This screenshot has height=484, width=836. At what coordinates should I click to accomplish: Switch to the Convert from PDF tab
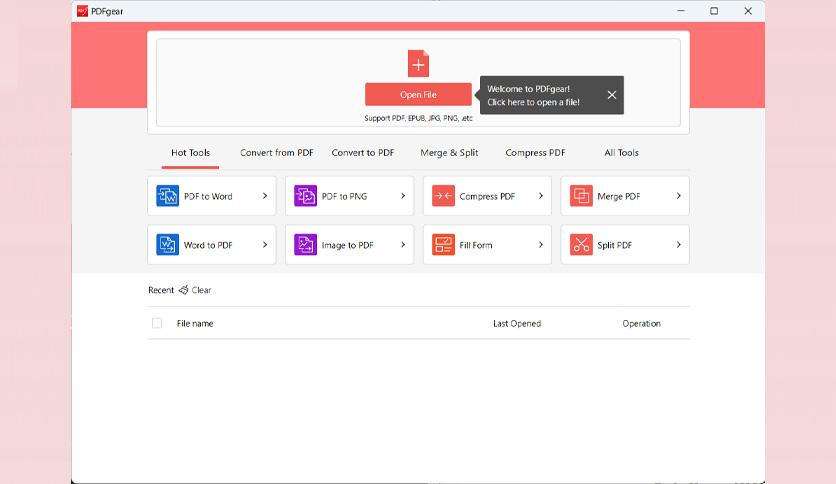click(x=277, y=152)
